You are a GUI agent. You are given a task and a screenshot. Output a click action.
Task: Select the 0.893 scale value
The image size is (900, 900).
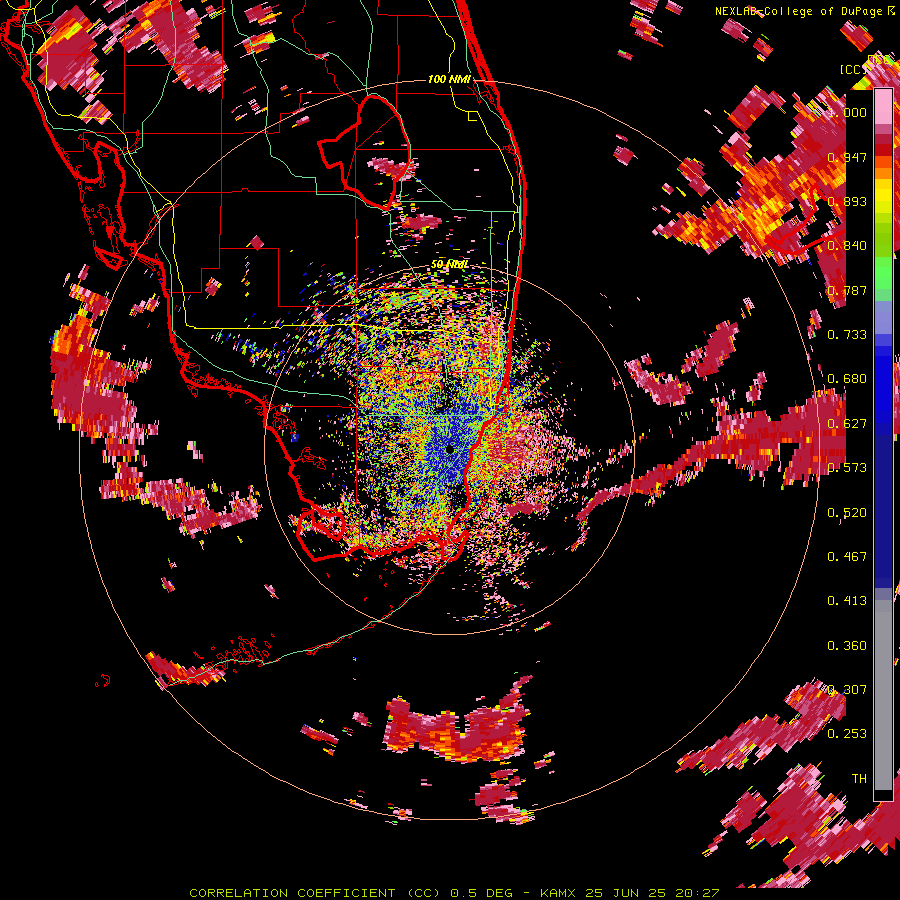coord(847,201)
